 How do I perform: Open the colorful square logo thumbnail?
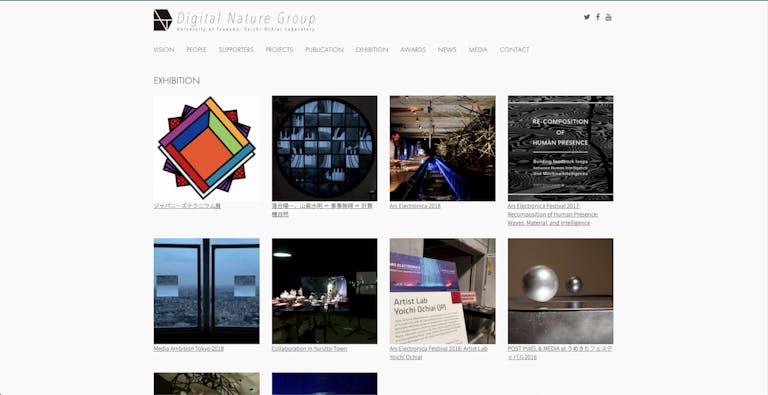(207, 148)
